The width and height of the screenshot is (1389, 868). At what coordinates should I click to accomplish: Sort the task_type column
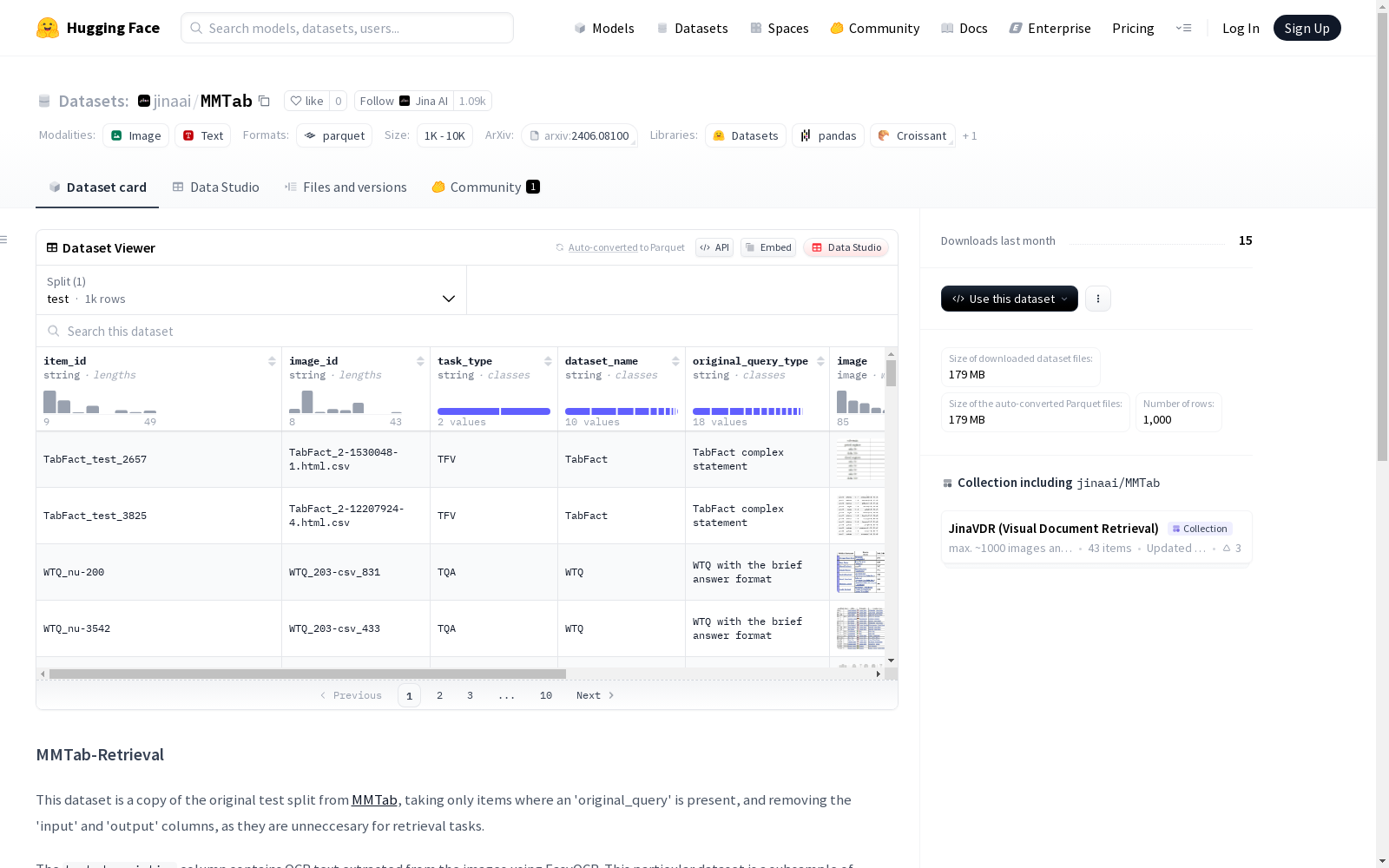(x=548, y=361)
